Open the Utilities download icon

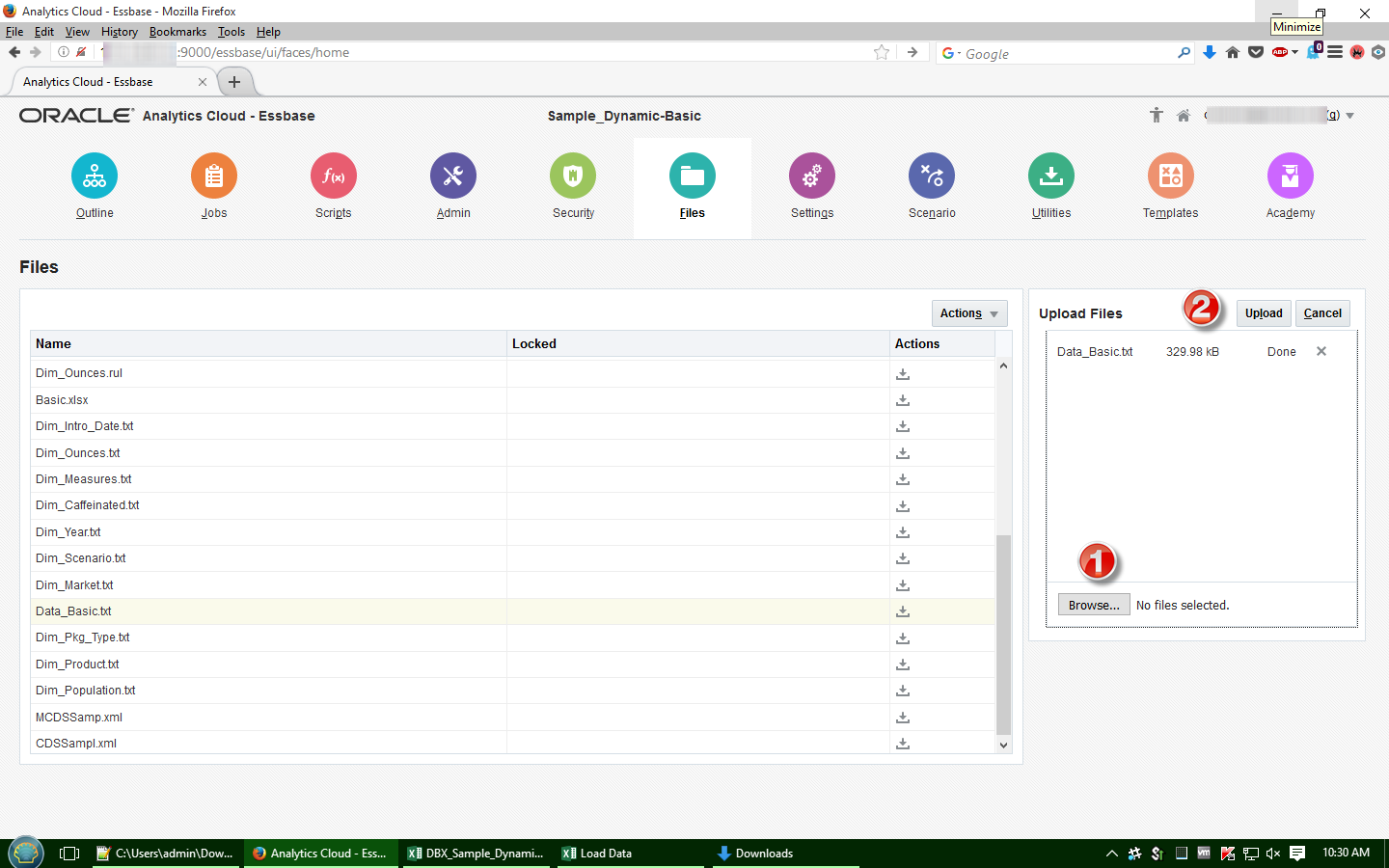[1051, 176]
